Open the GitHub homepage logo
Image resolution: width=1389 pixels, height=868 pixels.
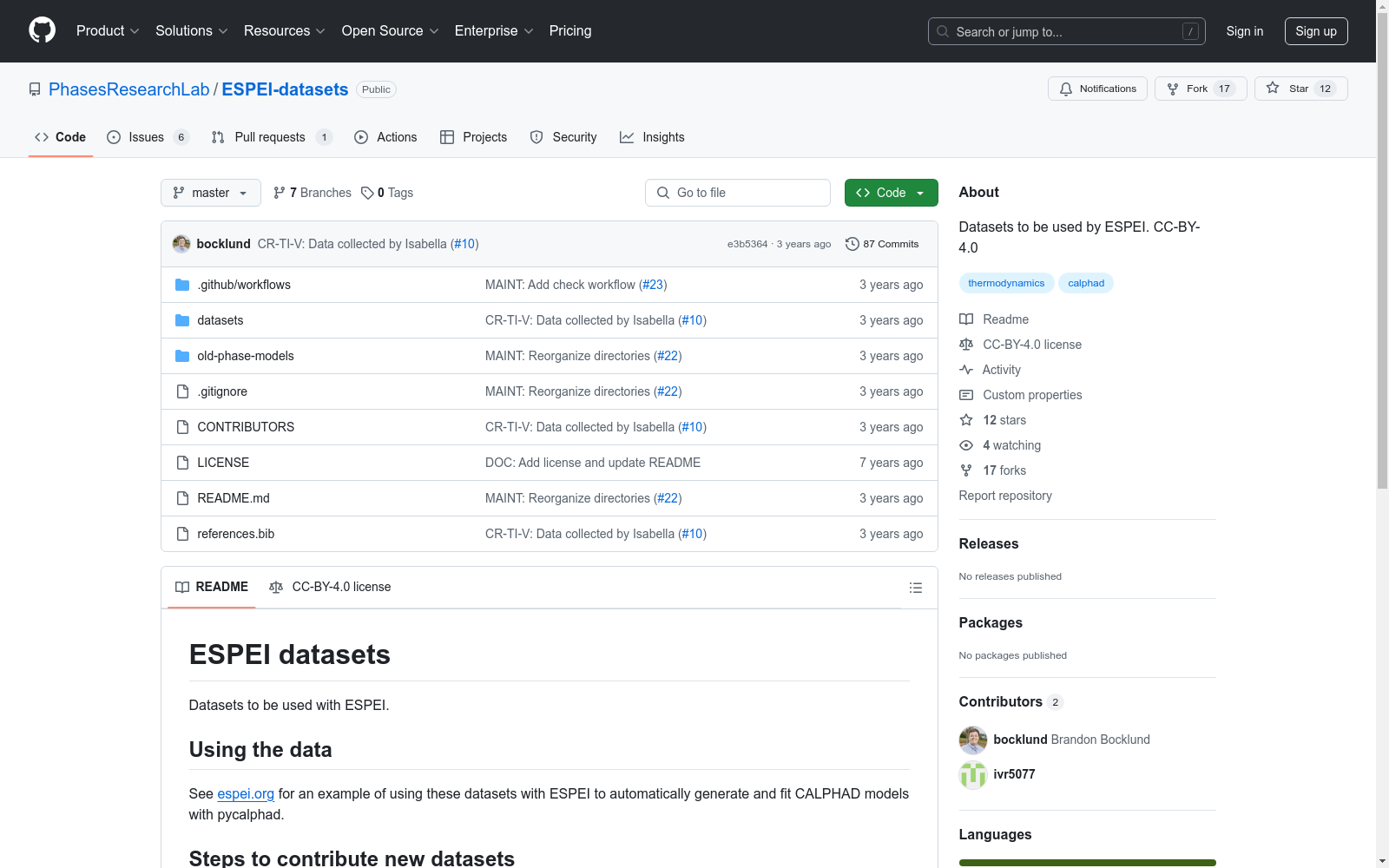pos(42,30)
